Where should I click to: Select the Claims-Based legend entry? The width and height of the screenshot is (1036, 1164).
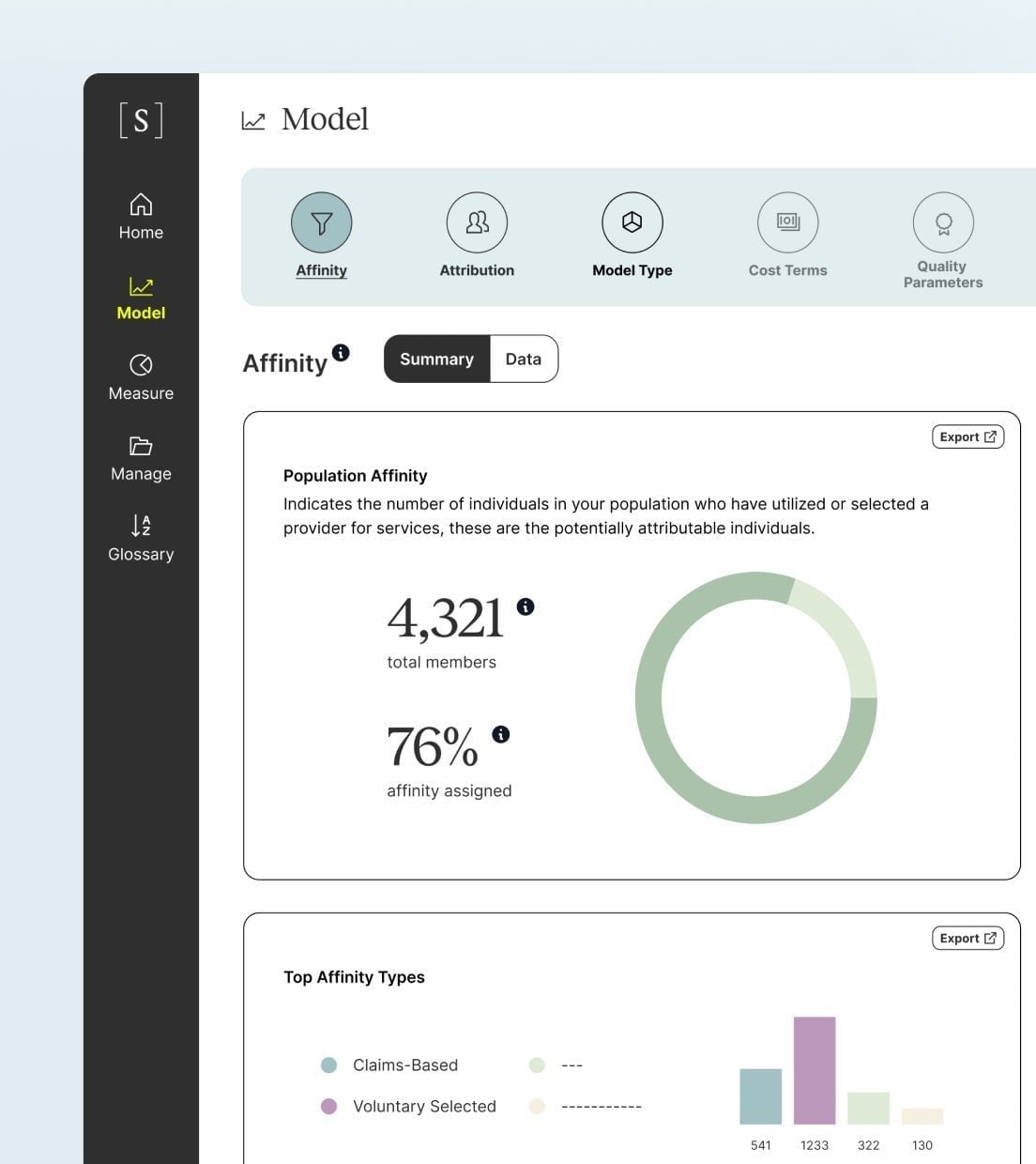coord(328,1064)
